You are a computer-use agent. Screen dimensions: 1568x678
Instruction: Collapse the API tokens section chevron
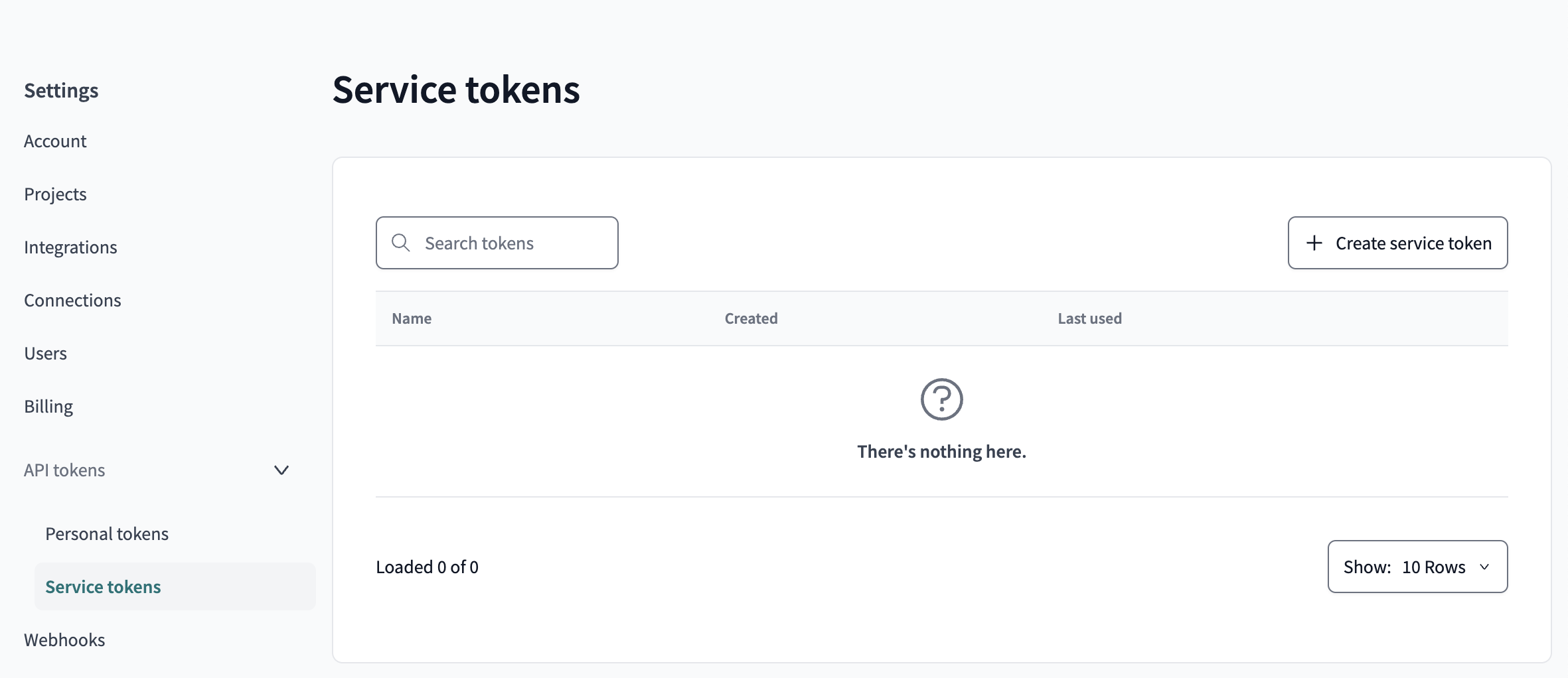pyautogui.click(x=281, y=470)
